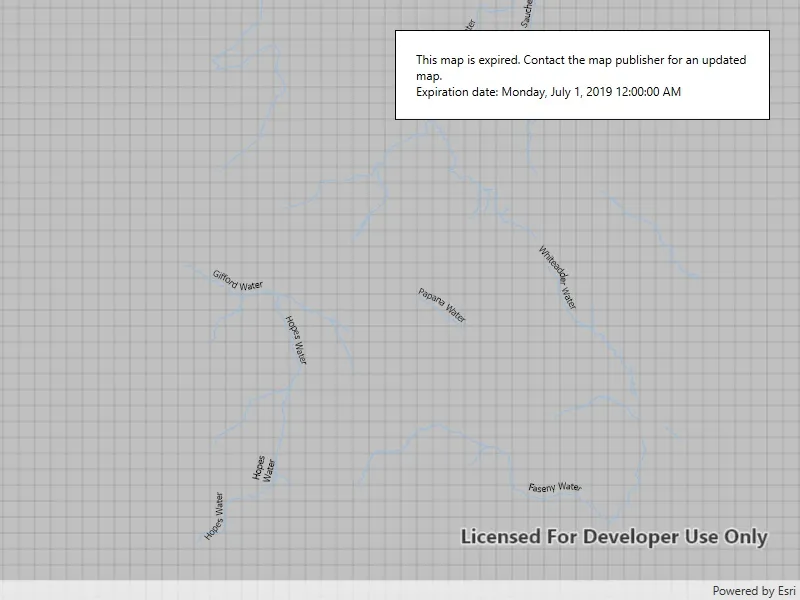
Task: Click the Licensed For Developer Use Only watermark
Action: pyautogui.click(x=614, y=537)
